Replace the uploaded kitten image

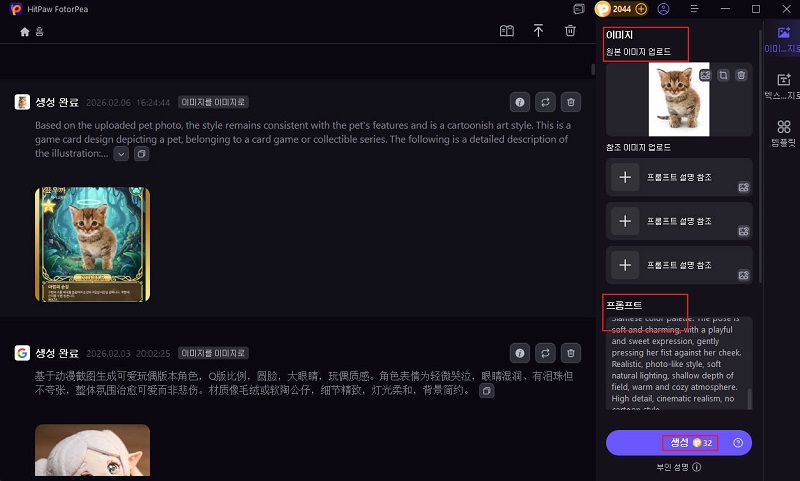coord(705,75)
